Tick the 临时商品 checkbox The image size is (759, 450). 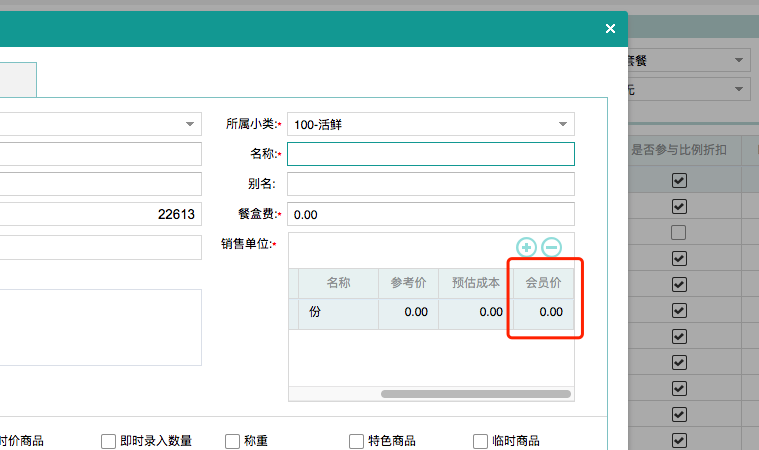pos(481,441)
